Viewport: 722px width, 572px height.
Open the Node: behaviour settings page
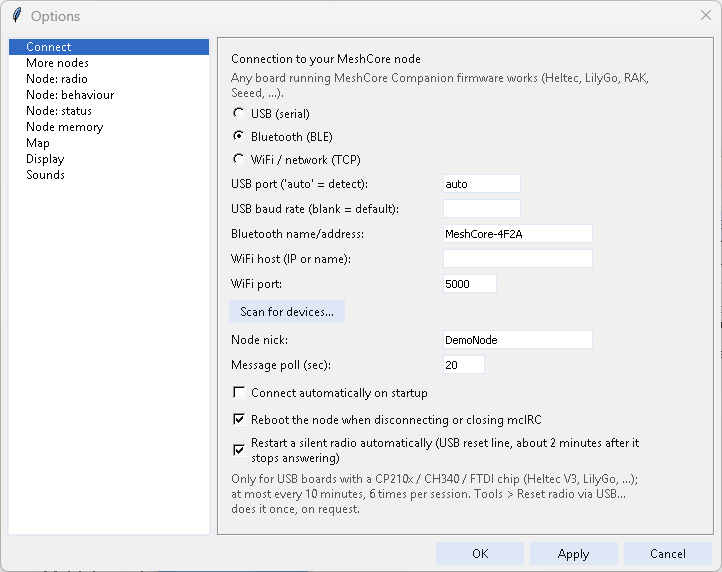coord(109,95)
